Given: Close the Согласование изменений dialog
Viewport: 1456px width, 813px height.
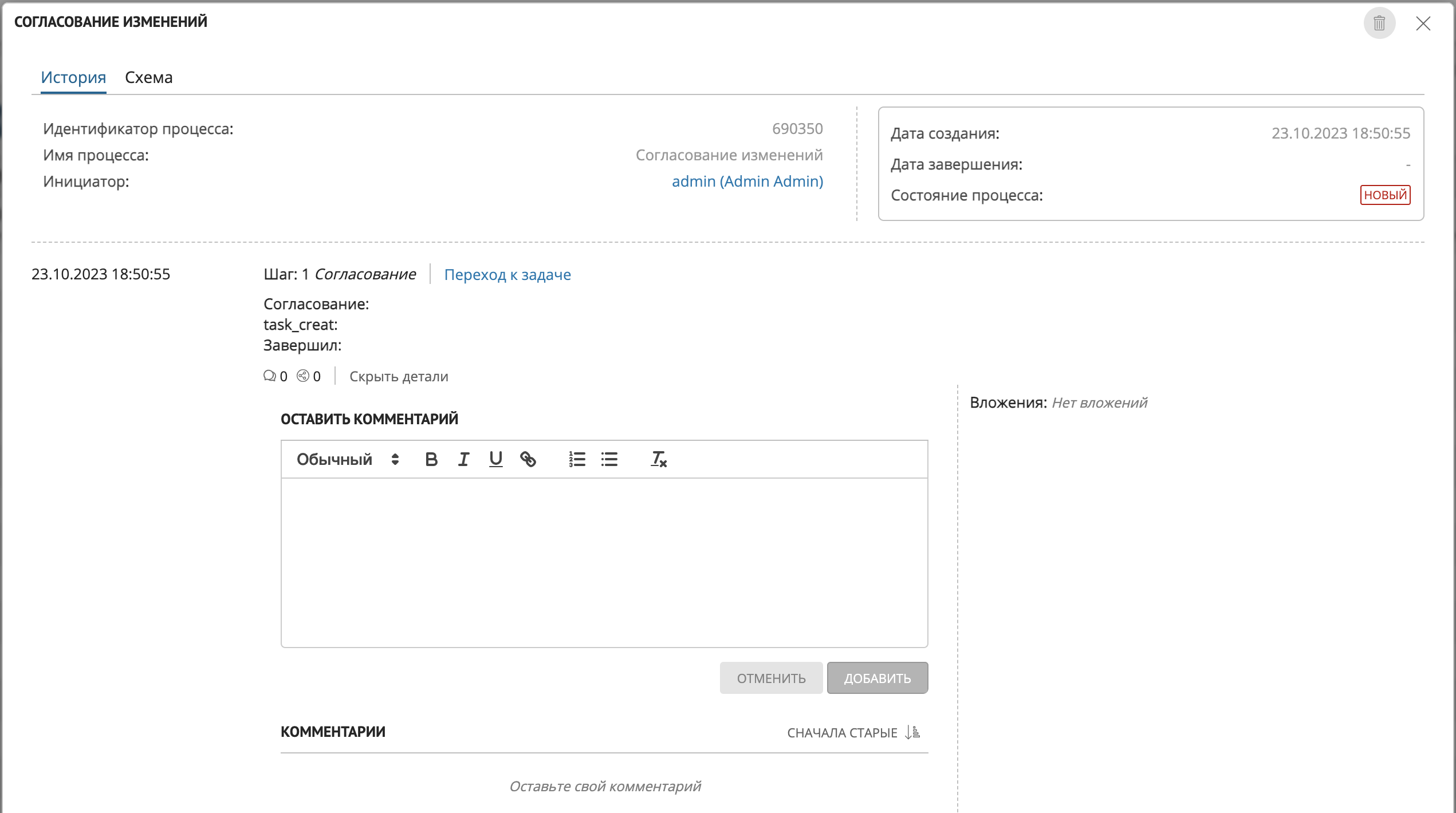Looking at the screenshot, I should pos(1423,23).
